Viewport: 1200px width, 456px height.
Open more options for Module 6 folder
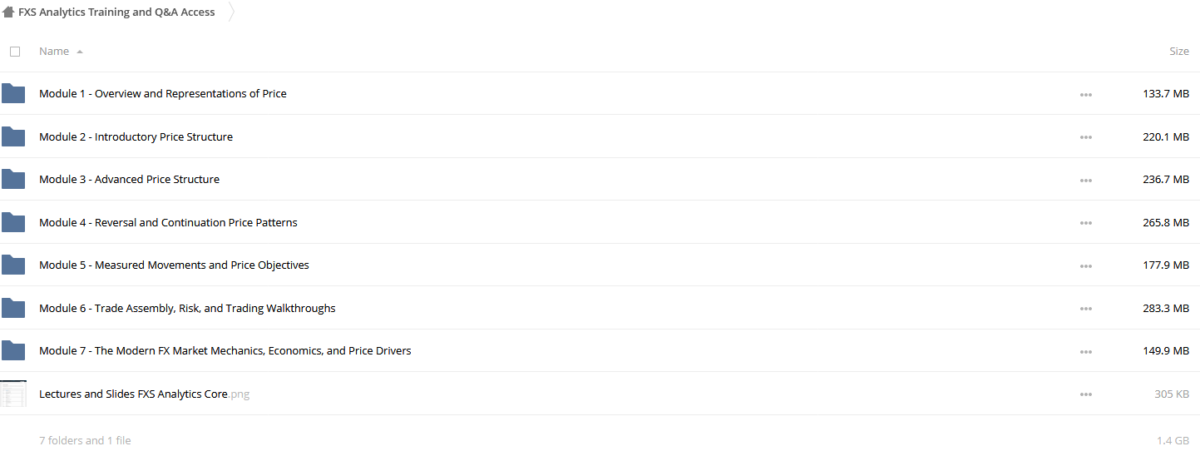click(1086, 309)
